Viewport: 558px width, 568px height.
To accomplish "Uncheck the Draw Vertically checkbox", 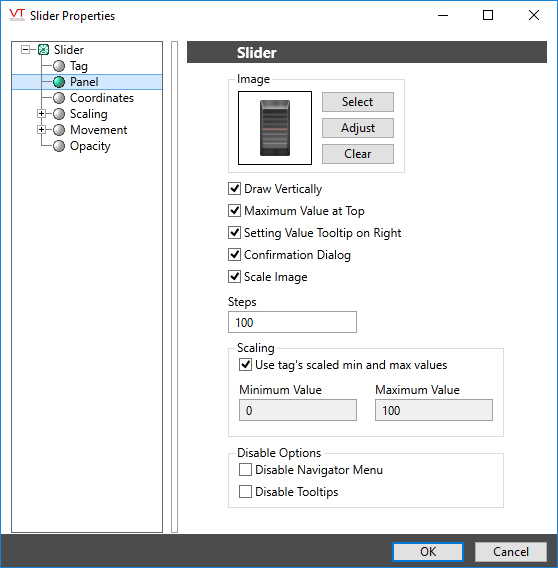I will 234,189.
